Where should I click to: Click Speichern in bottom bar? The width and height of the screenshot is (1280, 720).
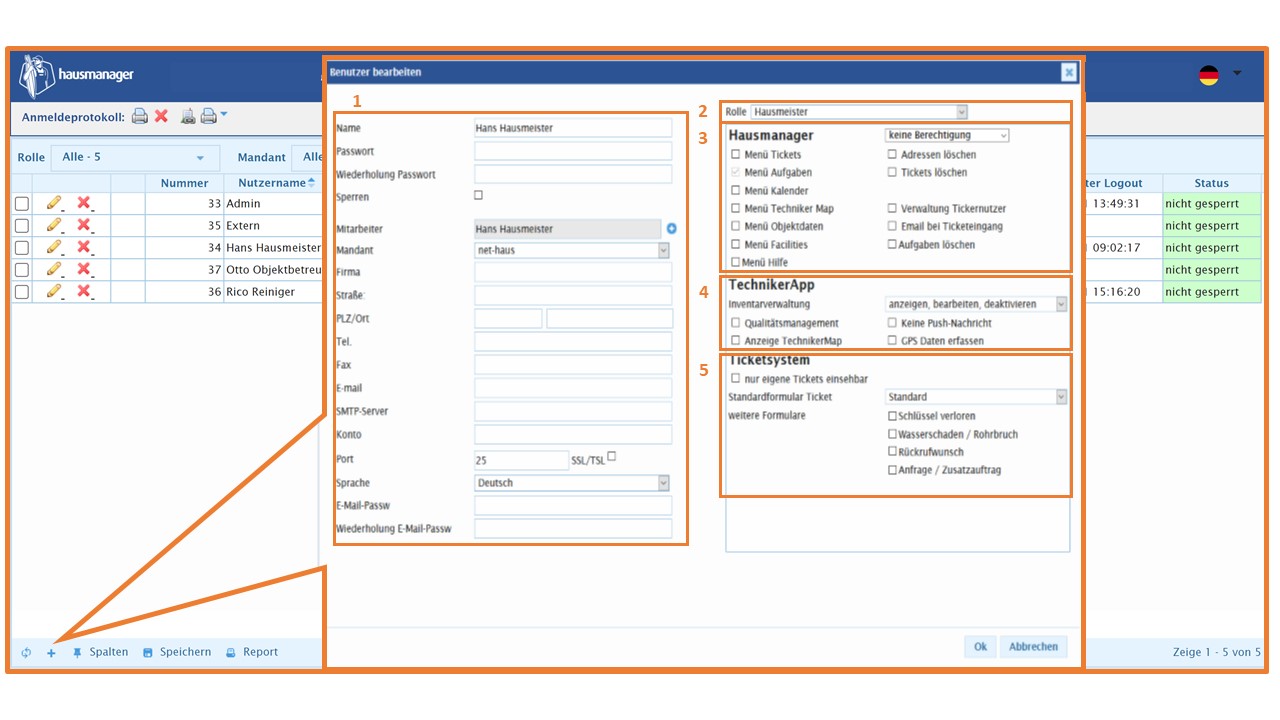[177, 652]
